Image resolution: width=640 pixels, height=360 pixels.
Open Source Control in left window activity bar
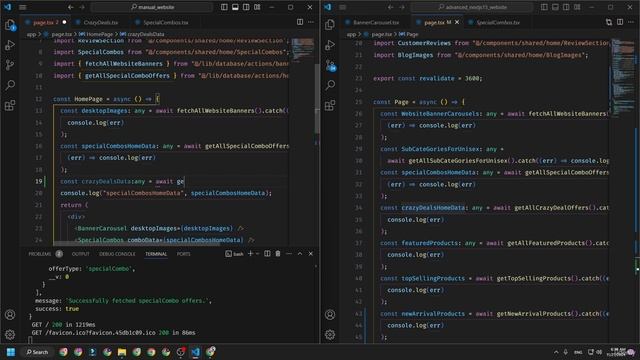(x=10, y=65)
